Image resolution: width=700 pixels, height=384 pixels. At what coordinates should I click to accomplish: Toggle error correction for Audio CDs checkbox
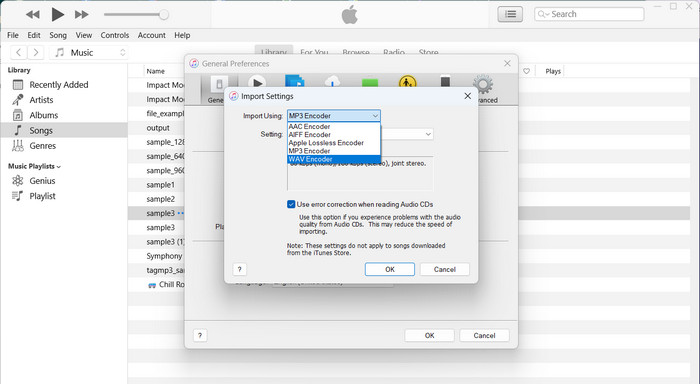point(291,204)
